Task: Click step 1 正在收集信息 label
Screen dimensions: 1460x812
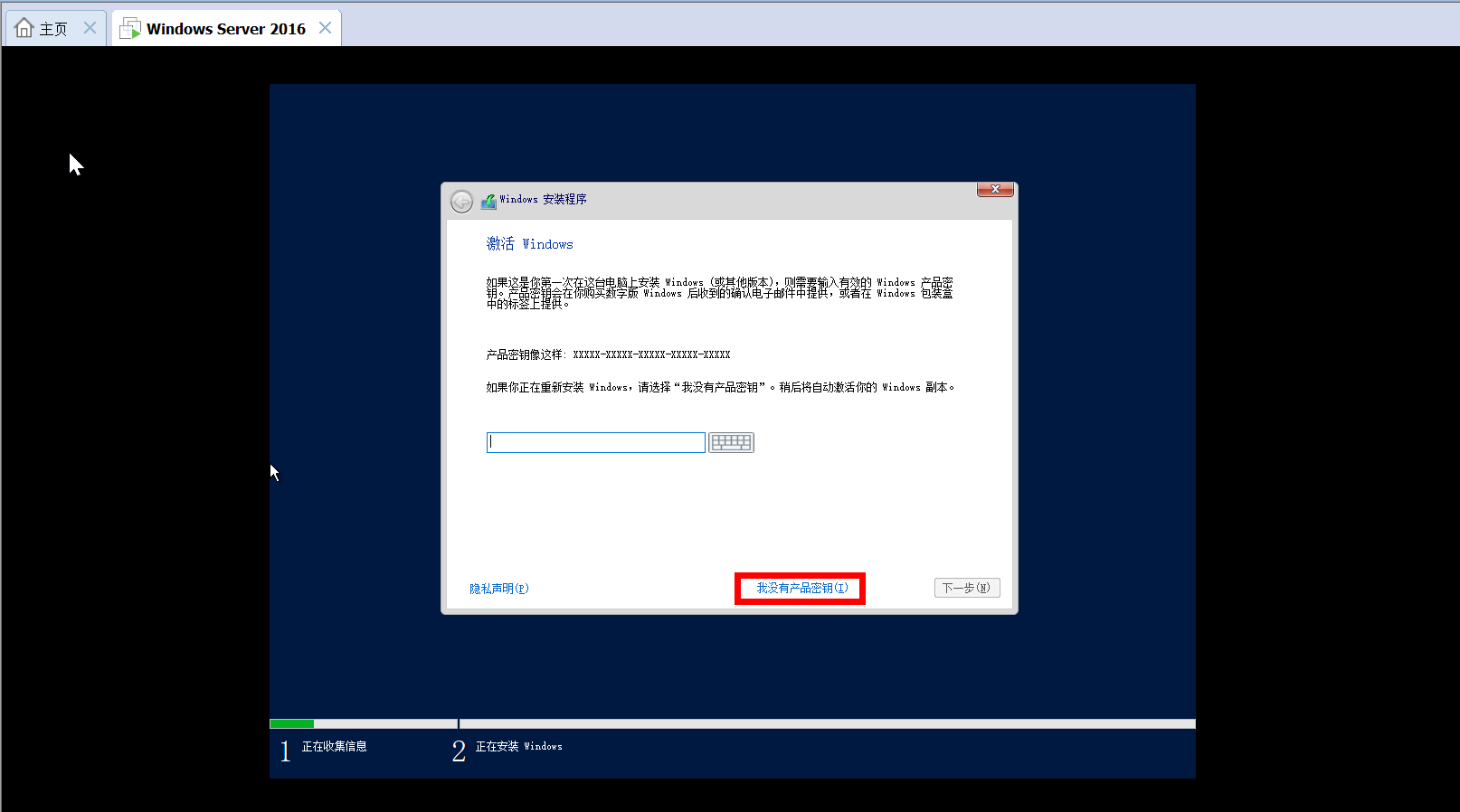Action: coord(334,747)
